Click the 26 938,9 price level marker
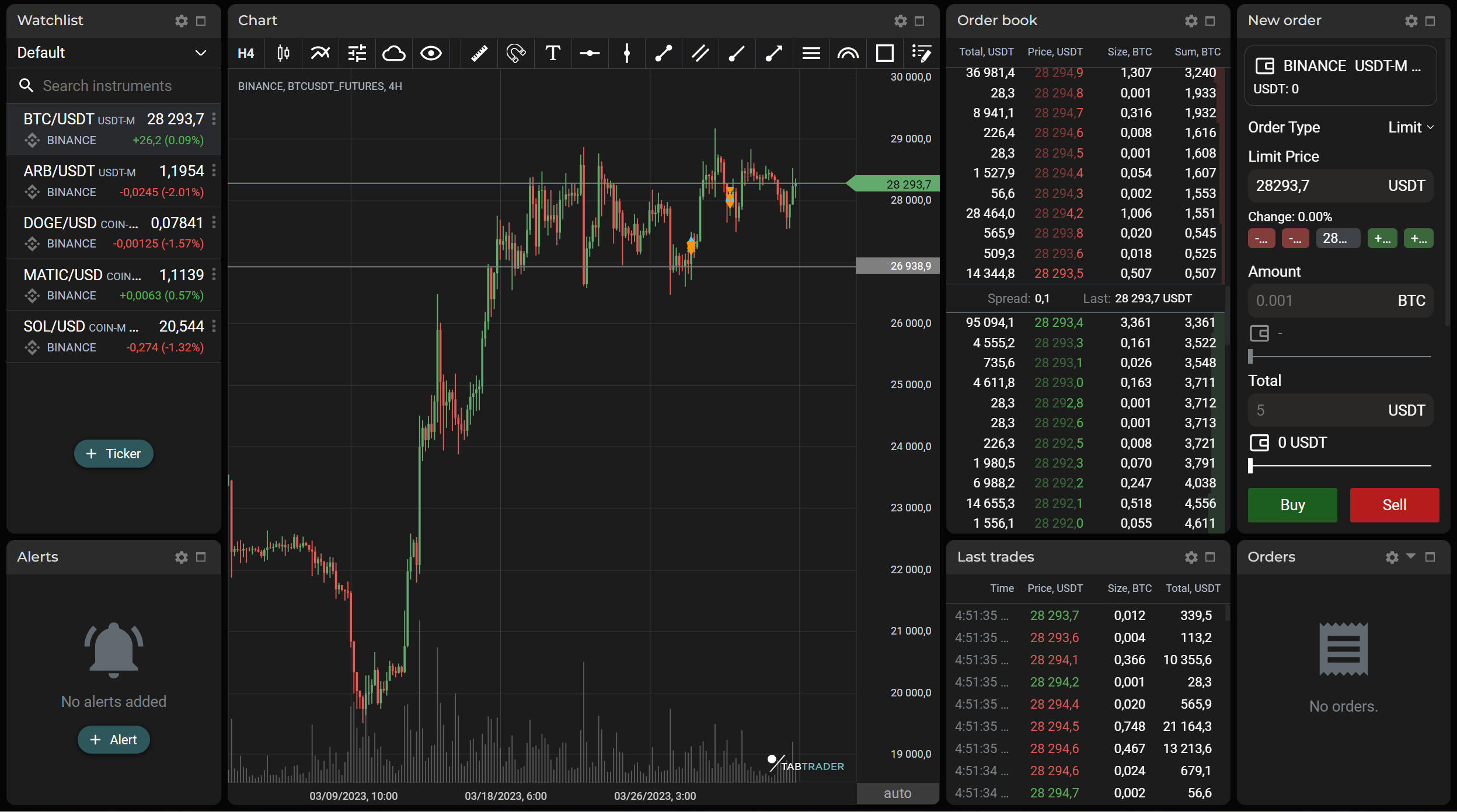 click(898, 266)
